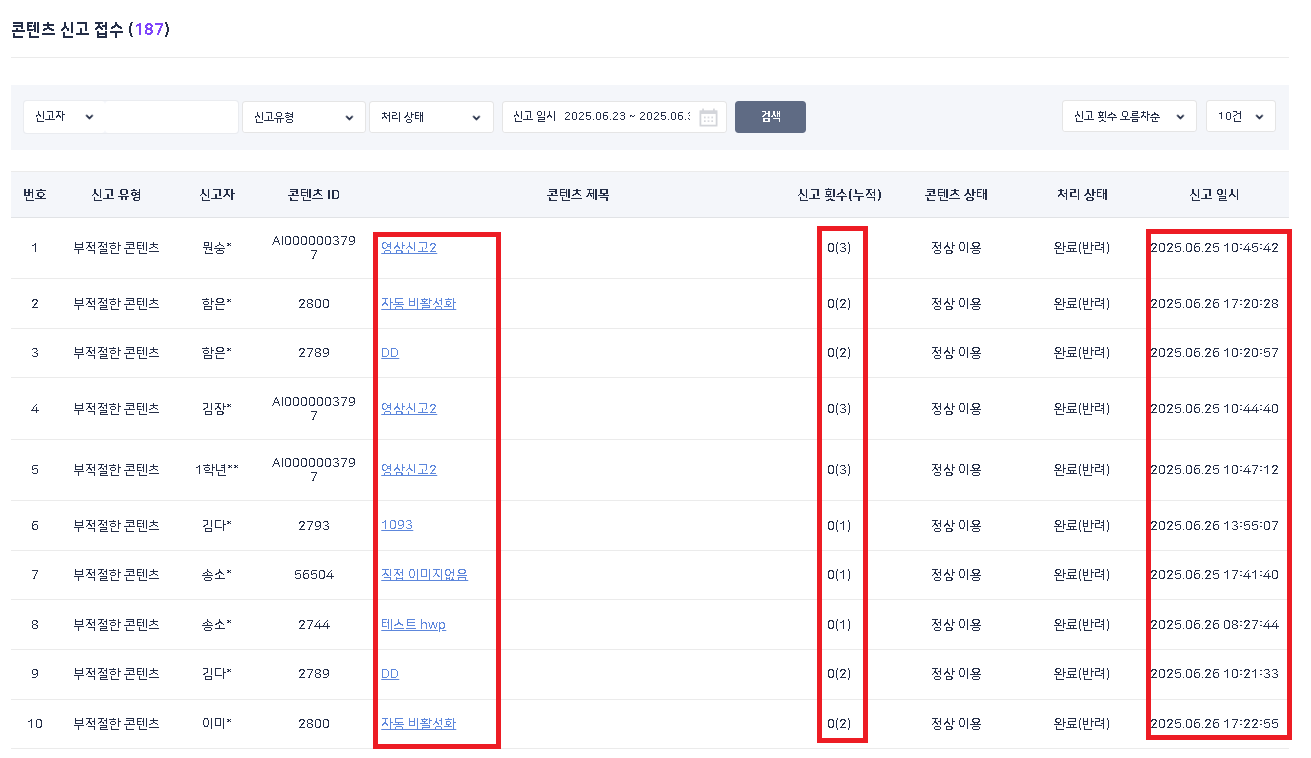Image resolution: width=1311 pixels, height=758 pixels.
Task: Change the 10건 page size dropdown
Action: 1240,117
